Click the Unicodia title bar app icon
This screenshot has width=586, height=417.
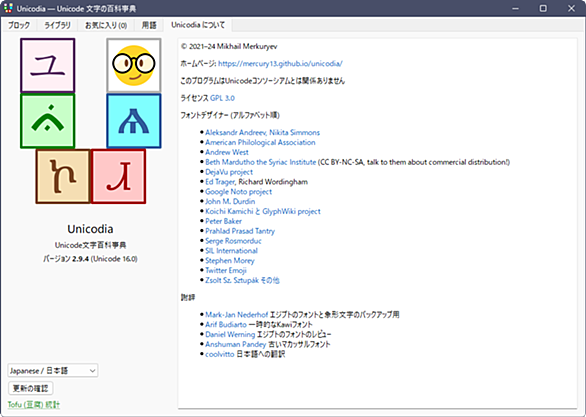tap(8, 8)
